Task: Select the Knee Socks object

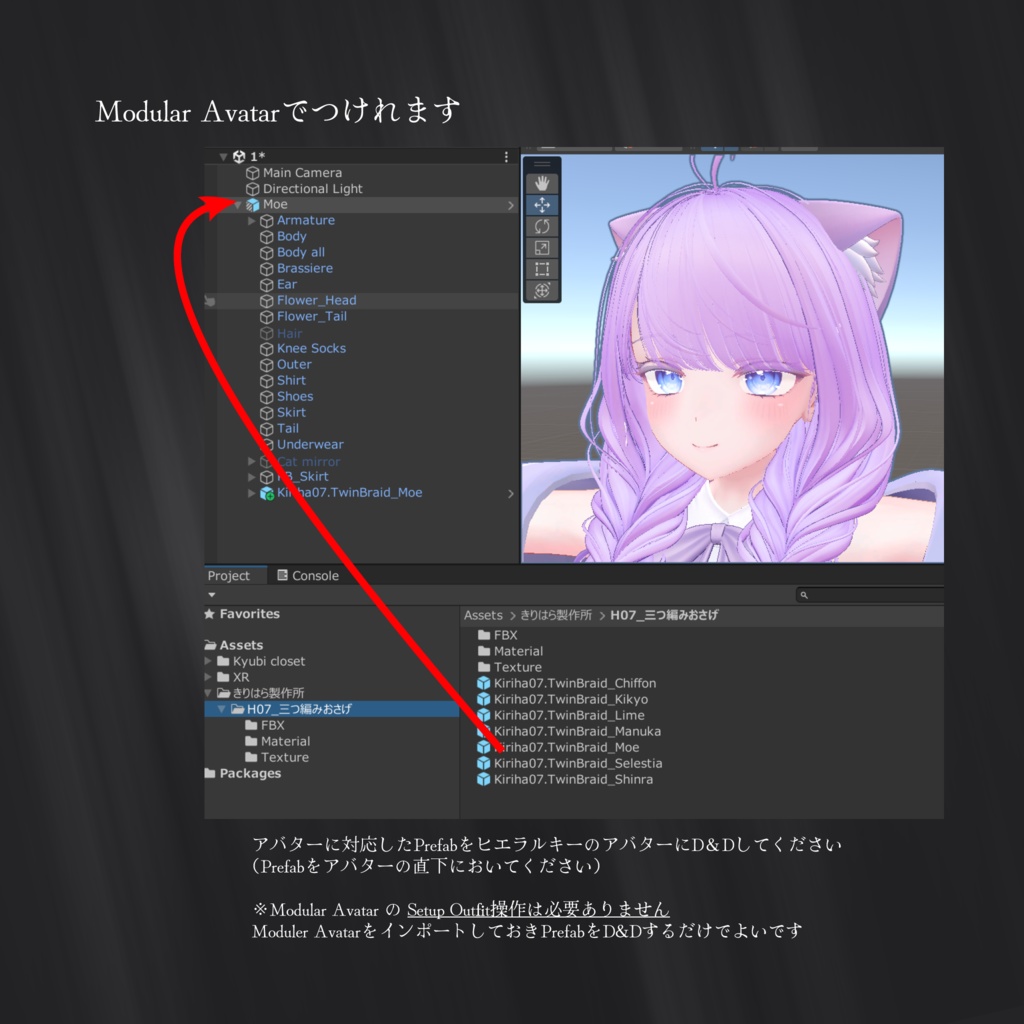Action: 311,348
